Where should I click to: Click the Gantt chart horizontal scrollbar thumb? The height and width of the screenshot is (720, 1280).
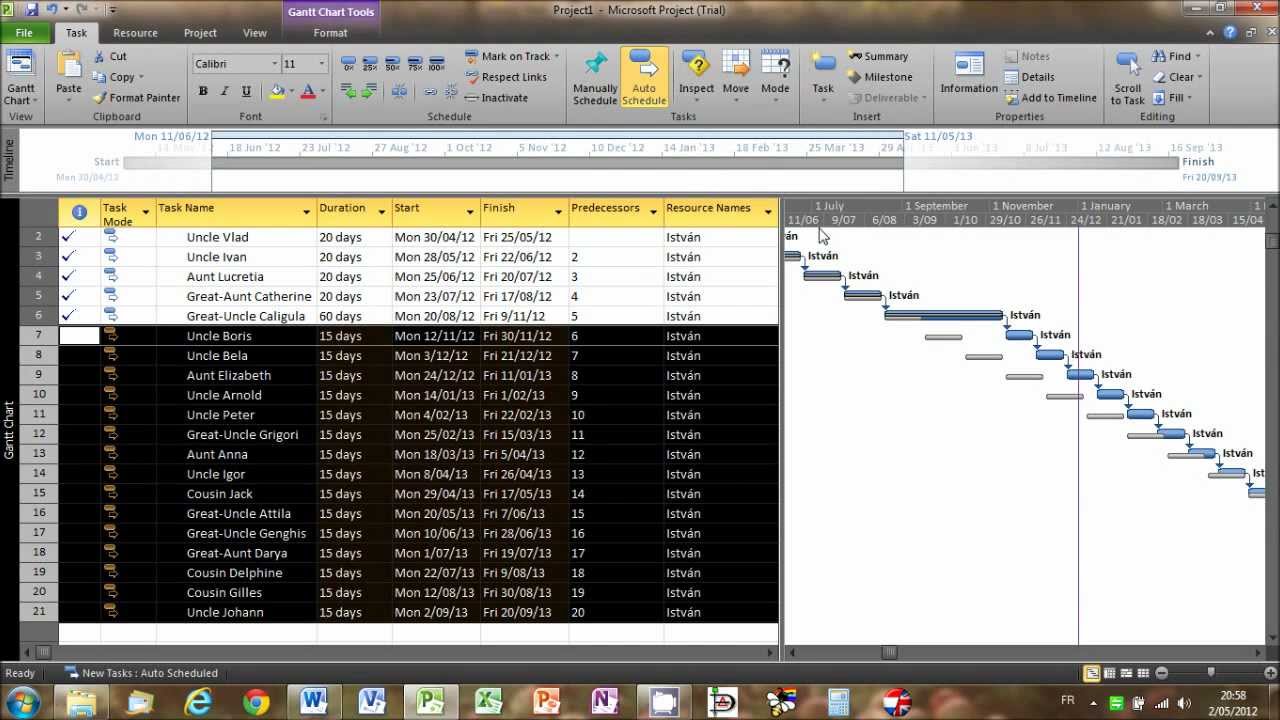click(889, 652)
